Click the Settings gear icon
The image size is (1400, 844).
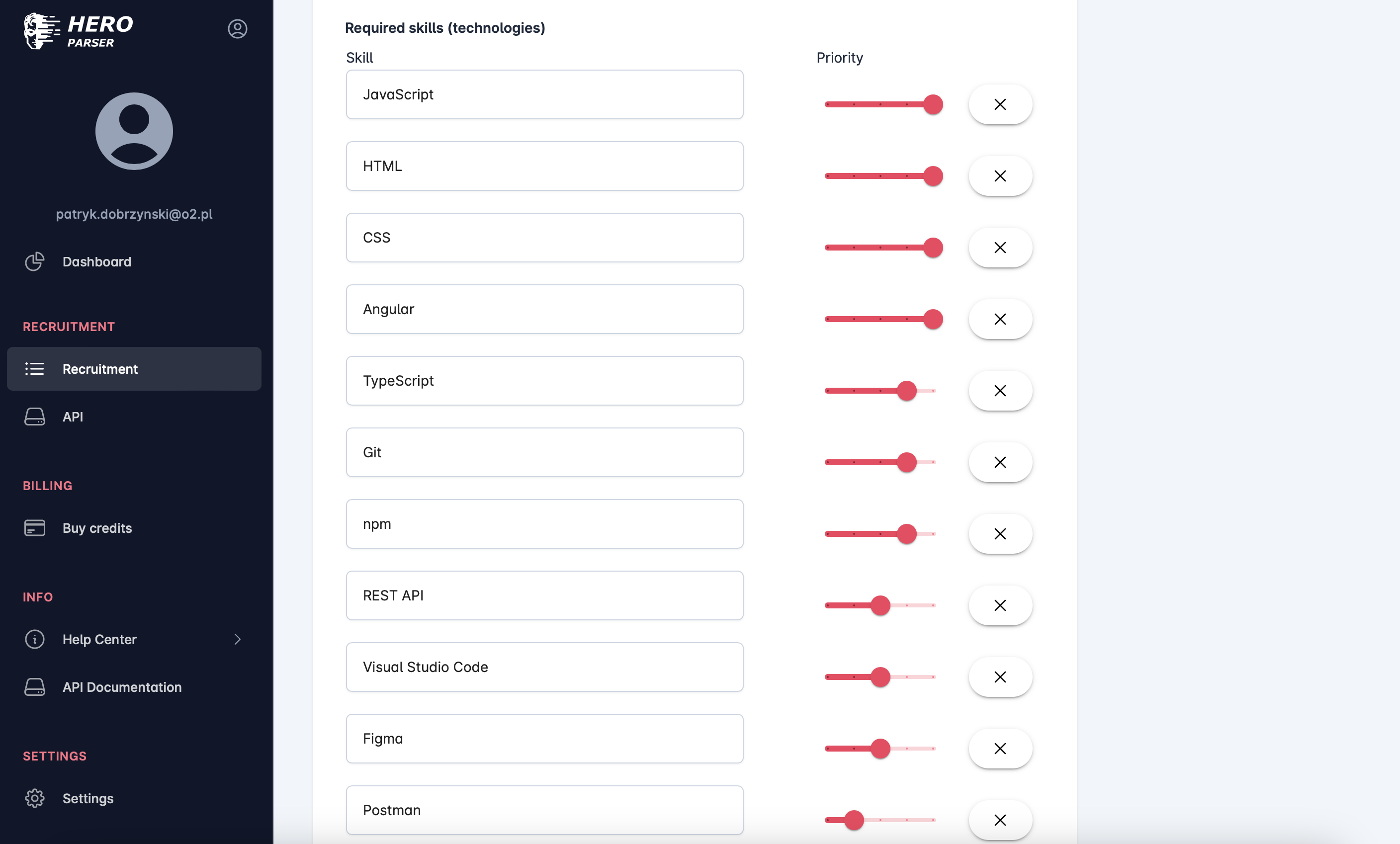coord(35,798)
